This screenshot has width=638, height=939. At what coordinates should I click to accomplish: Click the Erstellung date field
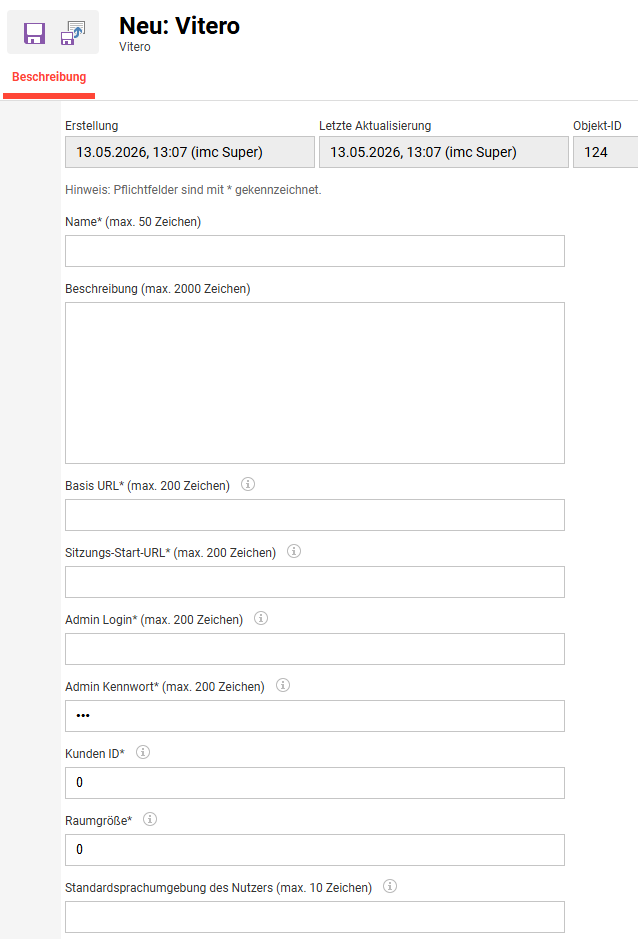coord(190,152)
